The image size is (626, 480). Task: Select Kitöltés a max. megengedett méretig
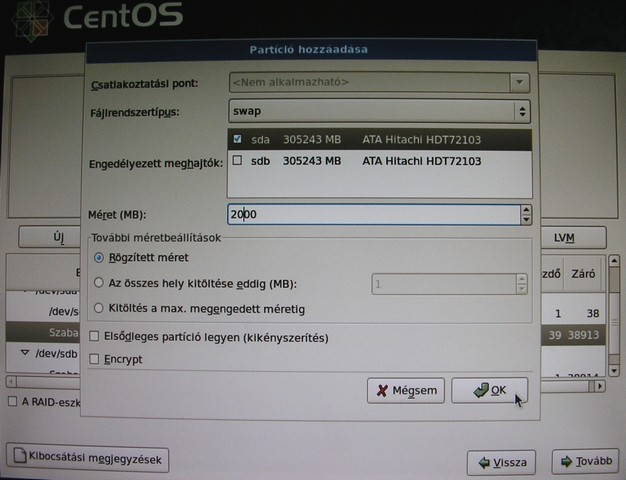98,308
